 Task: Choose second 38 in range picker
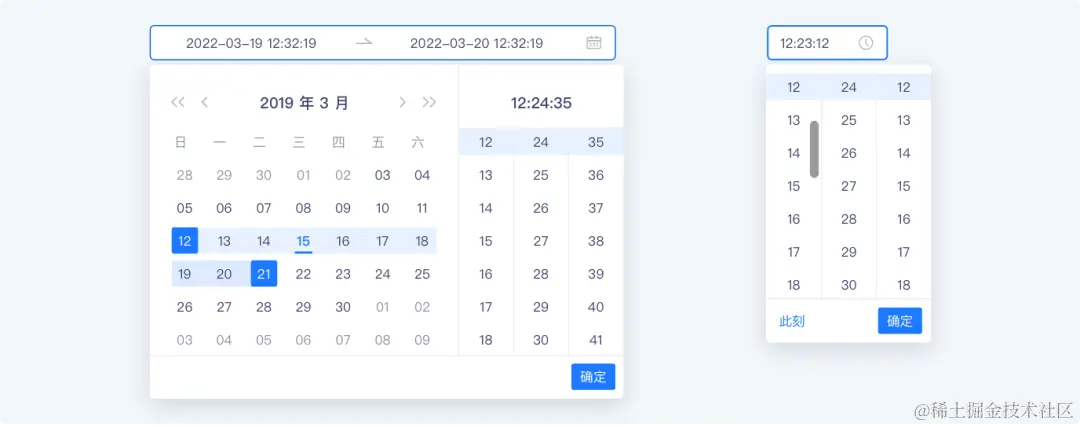(596, 241)
